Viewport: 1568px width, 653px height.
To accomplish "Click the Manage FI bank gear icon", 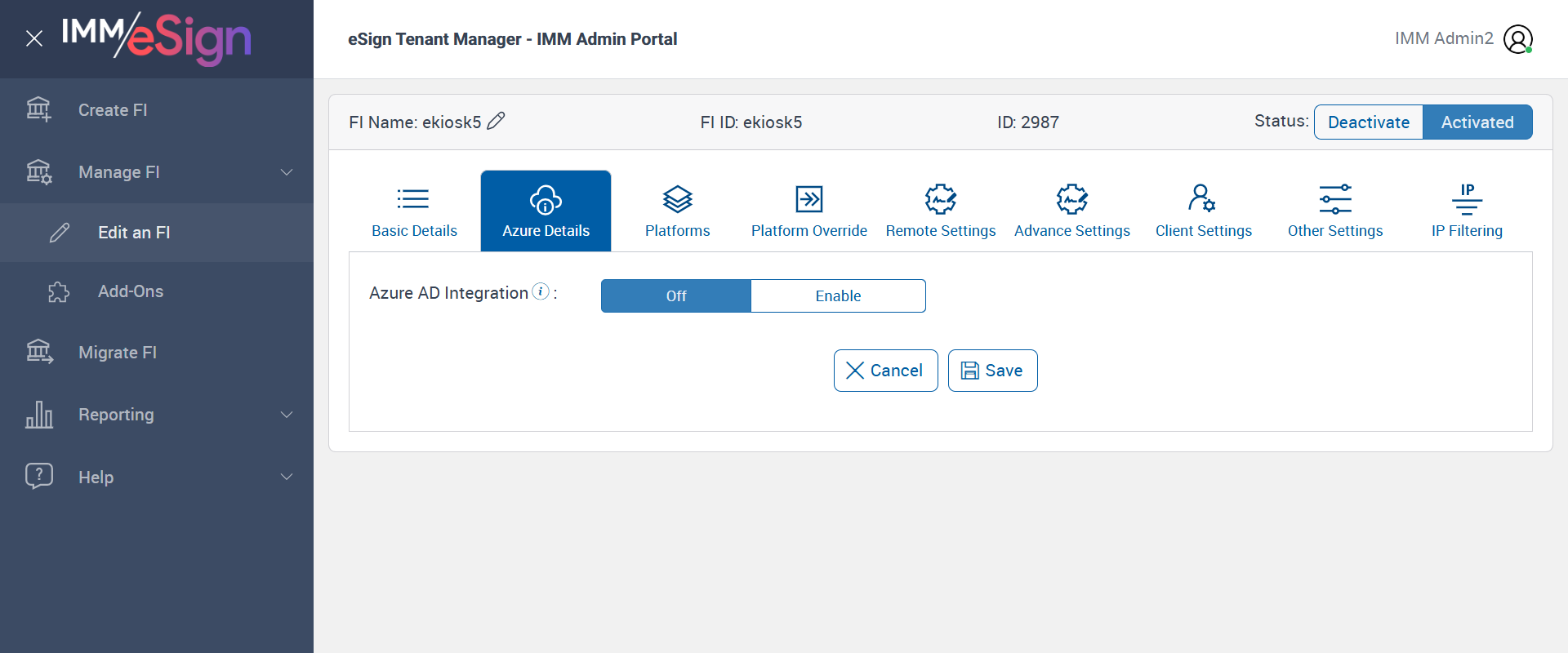I will (x=38, y=171).
